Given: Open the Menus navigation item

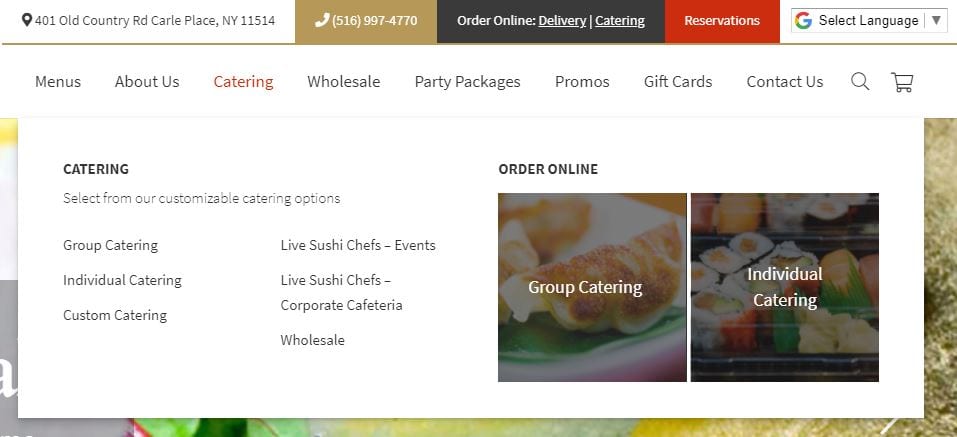Looking at the screenshot, I should click(58, 82).
